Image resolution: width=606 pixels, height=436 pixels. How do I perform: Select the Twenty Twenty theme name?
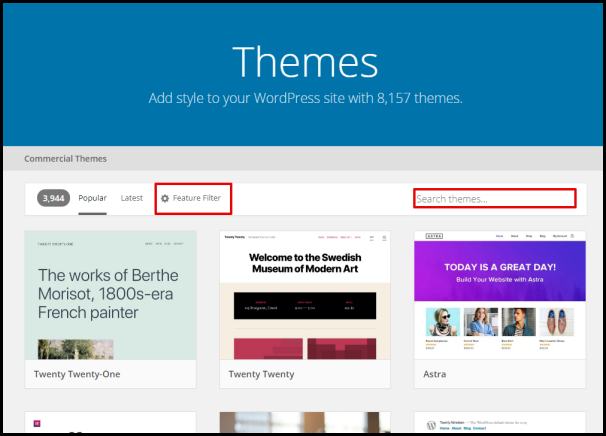pos(261,374)
